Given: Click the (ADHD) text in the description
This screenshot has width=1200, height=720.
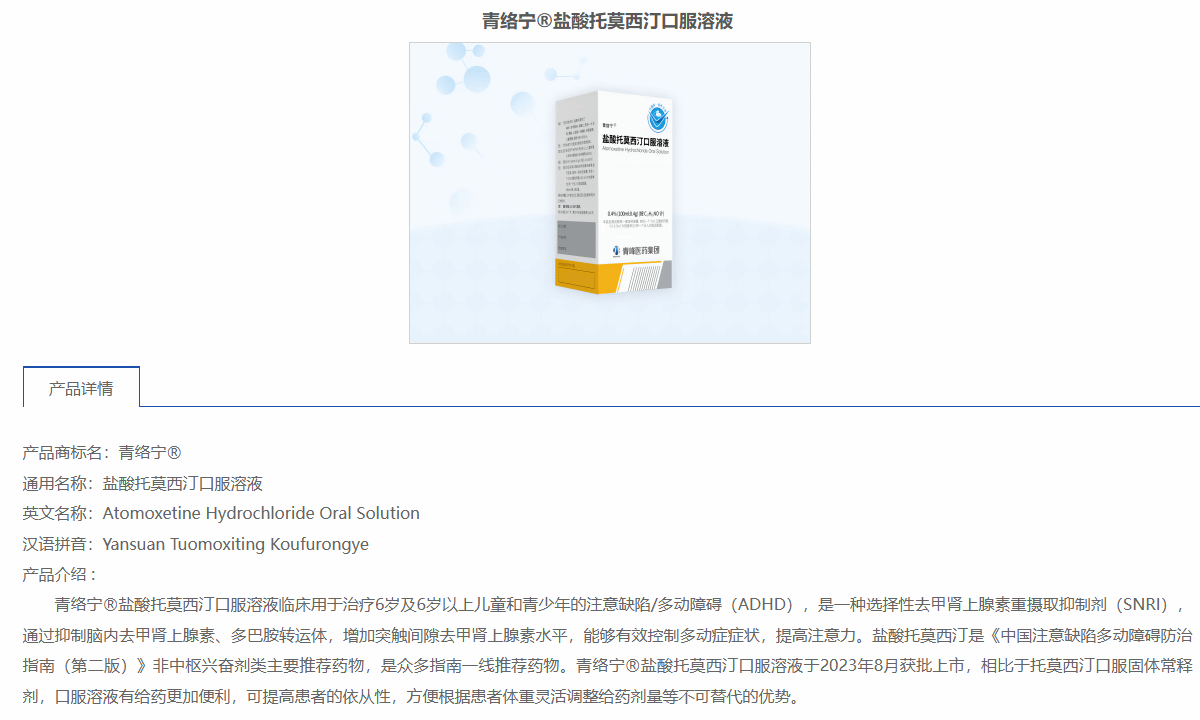Looking at the screenshot, I should 764,604.
